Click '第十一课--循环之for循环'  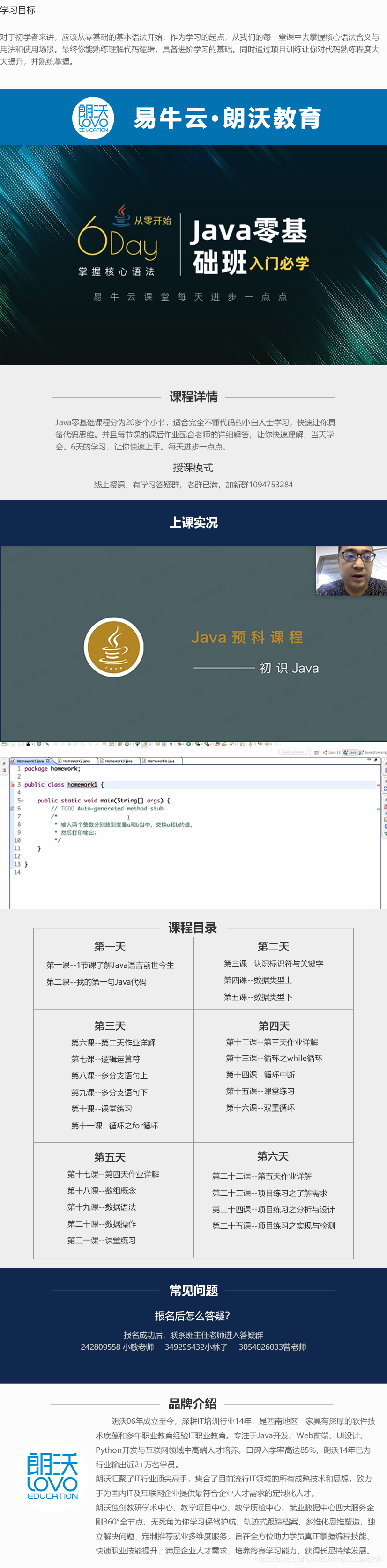[x=115, y=1126]
